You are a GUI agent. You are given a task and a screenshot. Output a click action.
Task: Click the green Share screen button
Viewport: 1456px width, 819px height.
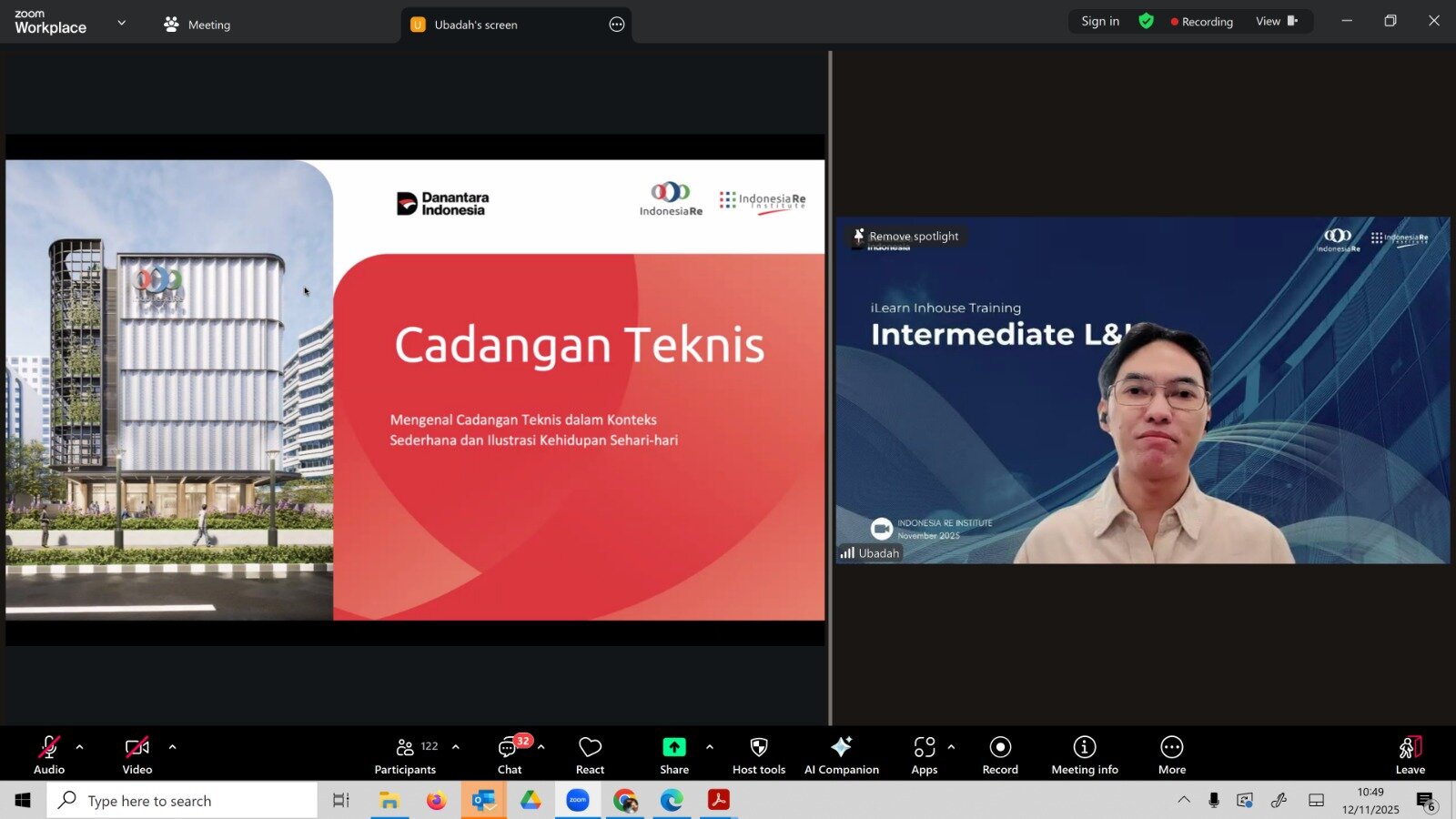tap(673, 755)
